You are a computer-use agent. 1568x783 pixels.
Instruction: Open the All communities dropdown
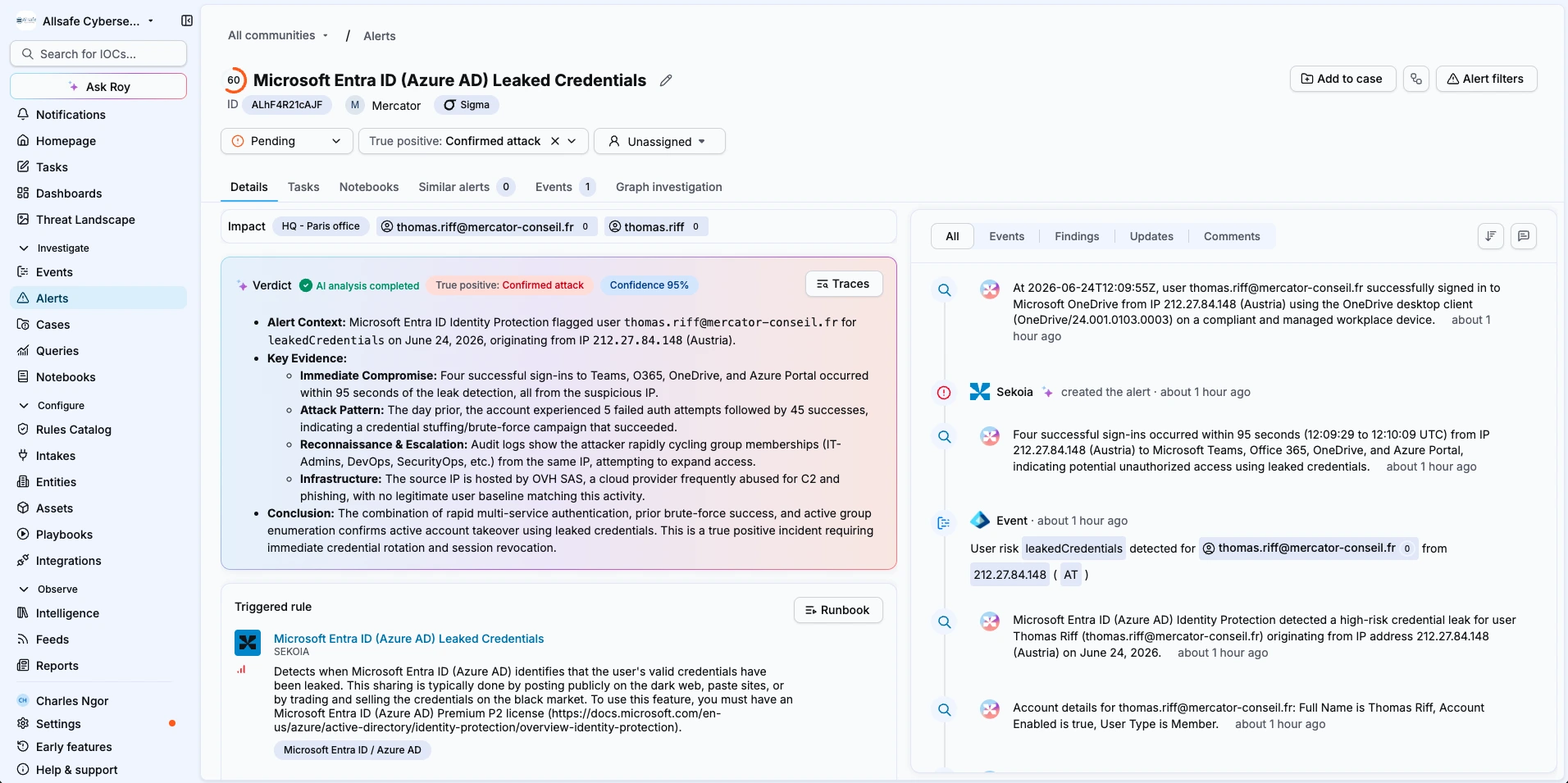278,35
